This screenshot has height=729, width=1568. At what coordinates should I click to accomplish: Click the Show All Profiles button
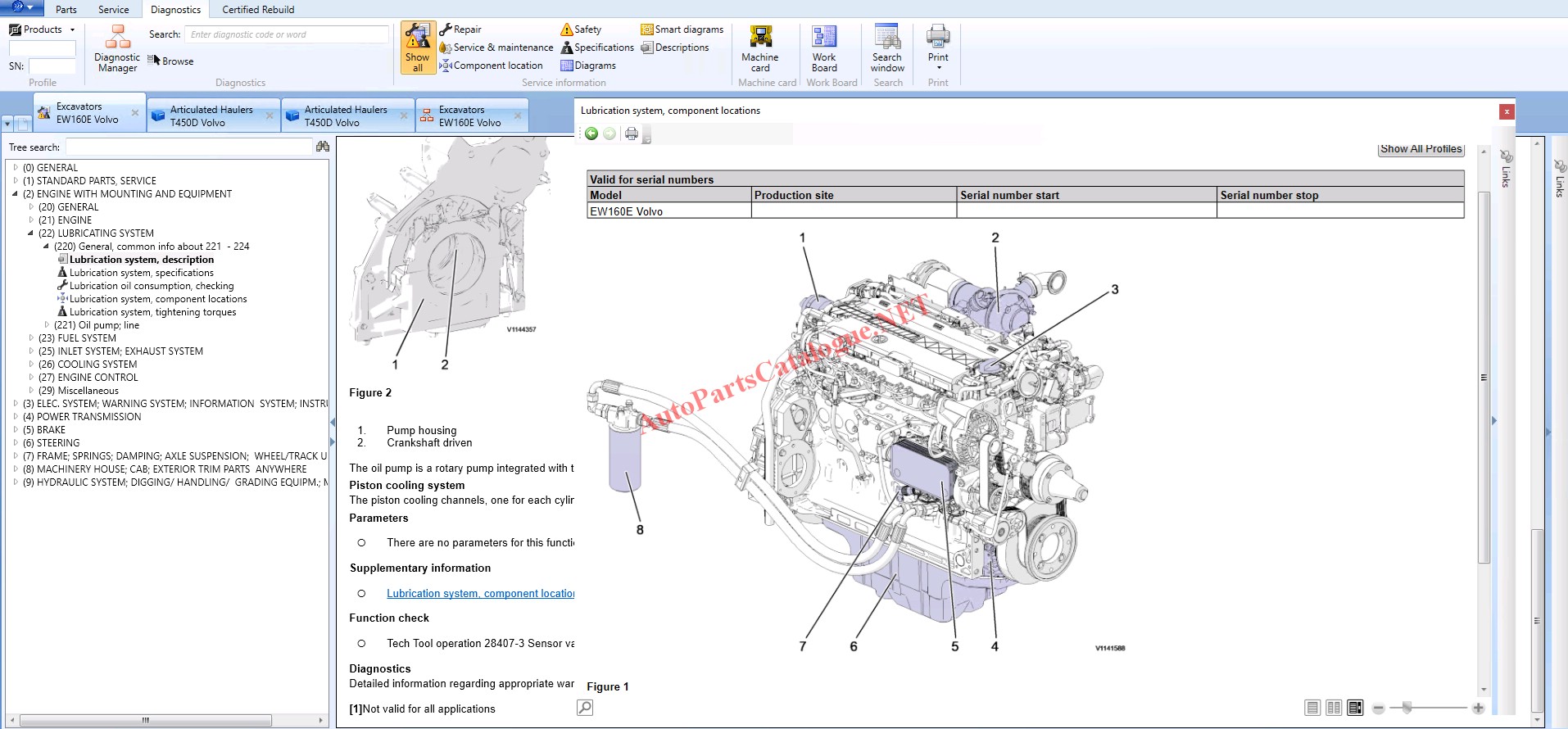1421,149
